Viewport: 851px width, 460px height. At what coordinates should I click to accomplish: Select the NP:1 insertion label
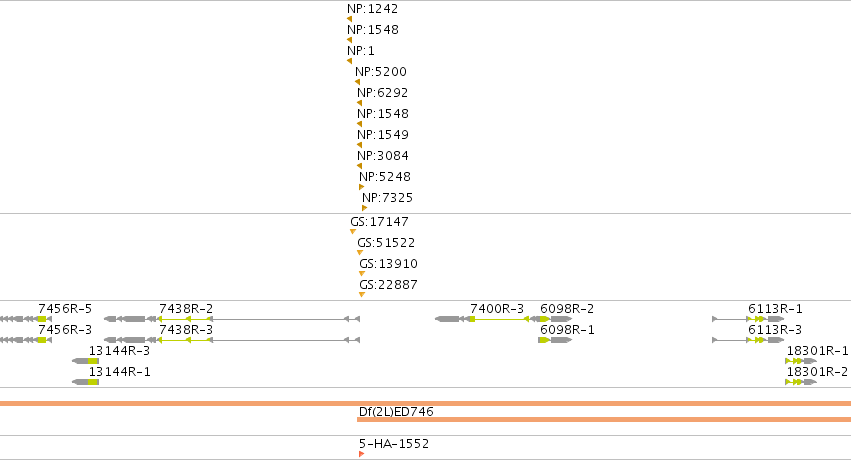tap(361, 50)
